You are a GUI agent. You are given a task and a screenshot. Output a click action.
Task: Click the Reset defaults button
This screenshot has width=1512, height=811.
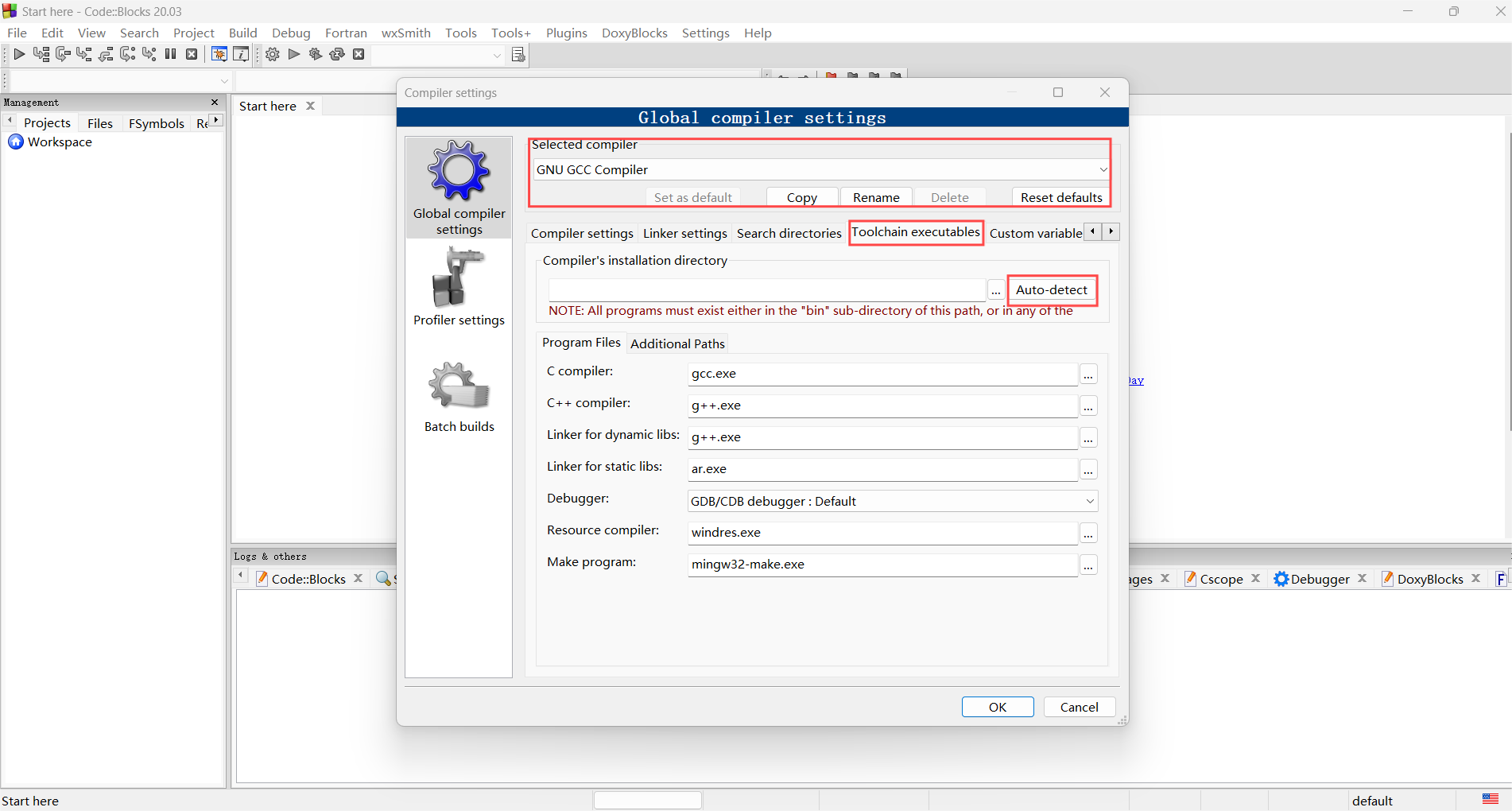click(1060, 197)
